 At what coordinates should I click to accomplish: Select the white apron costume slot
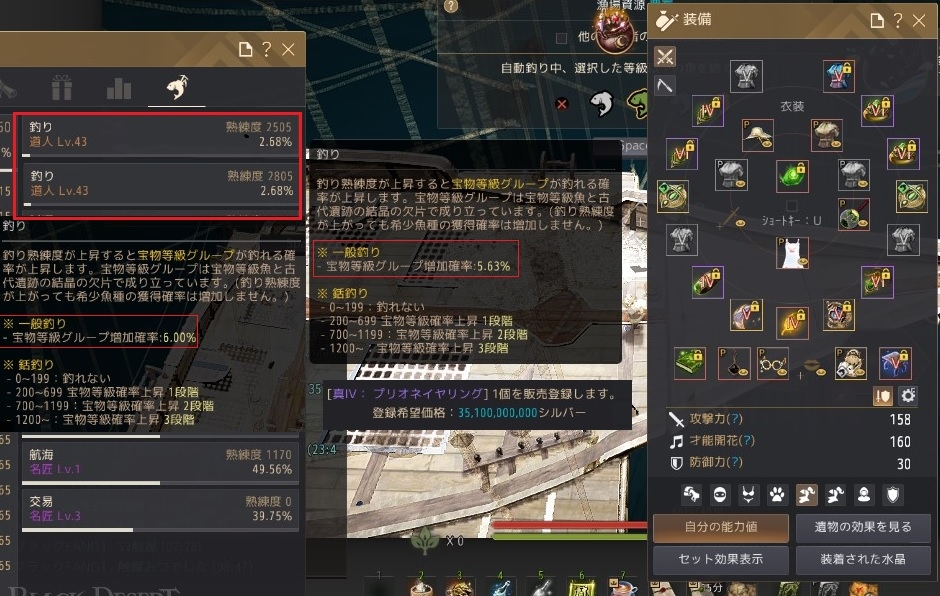(x=793, y=252)
